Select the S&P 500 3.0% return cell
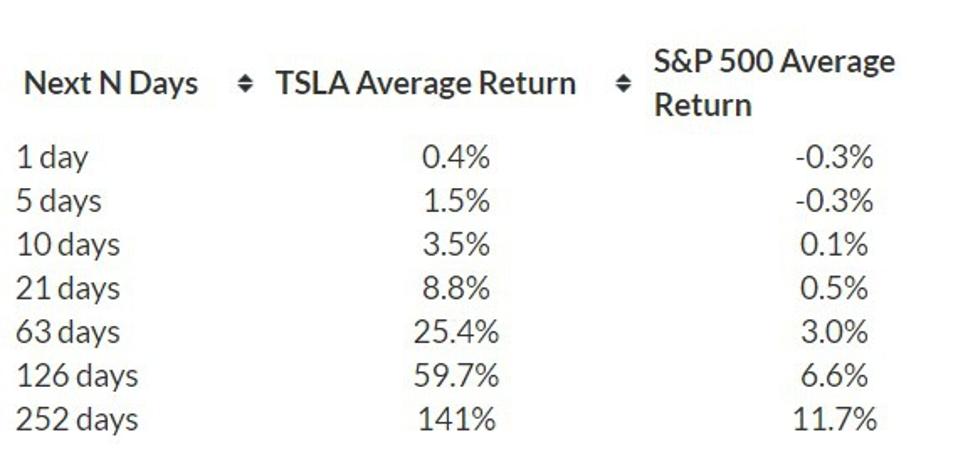Image resolution: width=958 pixels, height=464 pixels. 834,332
